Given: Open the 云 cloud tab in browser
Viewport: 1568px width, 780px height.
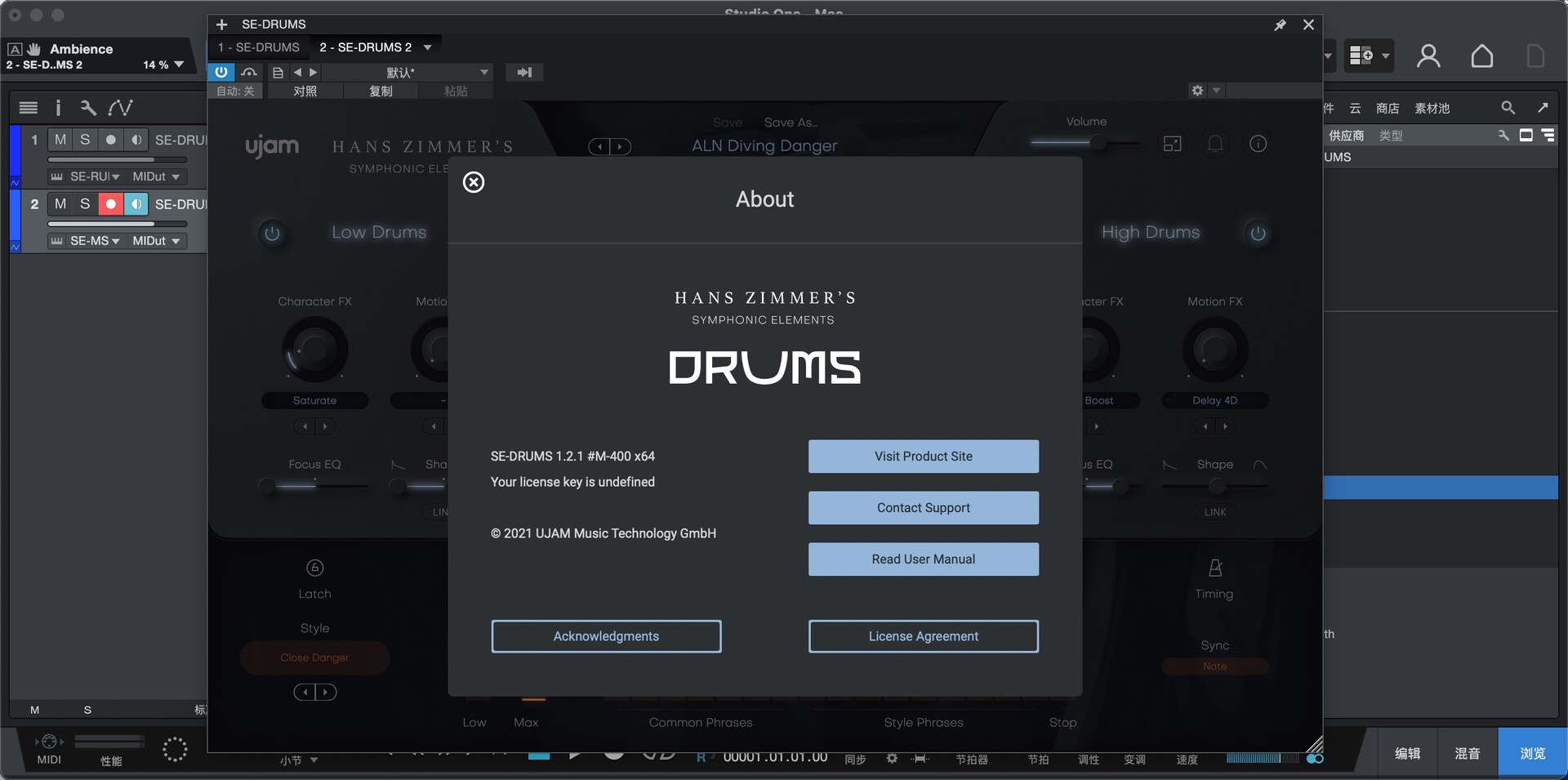Looking at the screenshot, I should pyautogui.click(x=1355, y=108).
